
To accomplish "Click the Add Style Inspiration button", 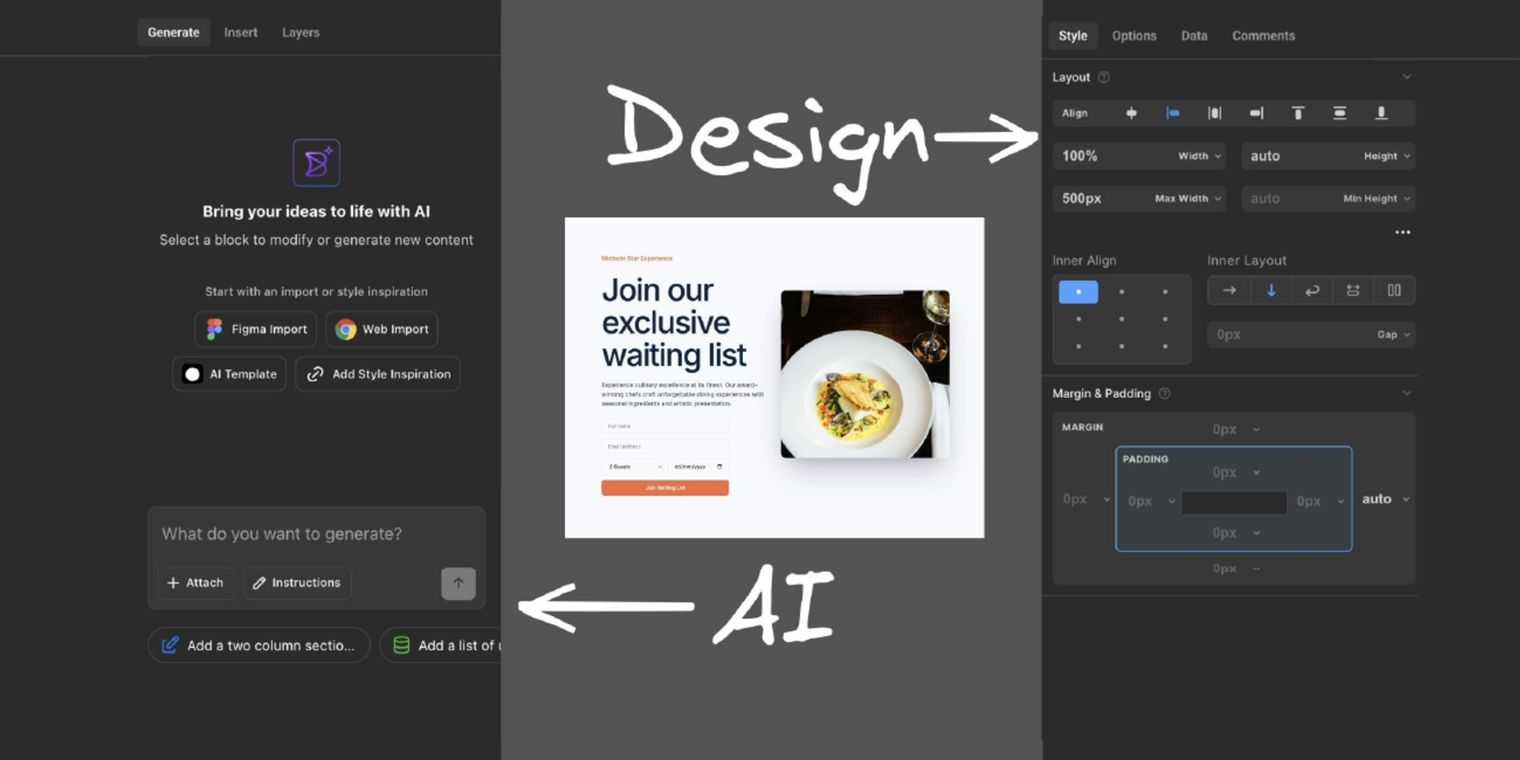I will (378, 374).
